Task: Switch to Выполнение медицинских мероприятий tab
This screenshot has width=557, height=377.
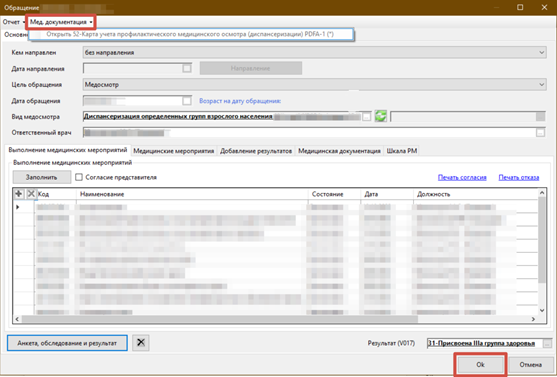Action: (67, 150)
